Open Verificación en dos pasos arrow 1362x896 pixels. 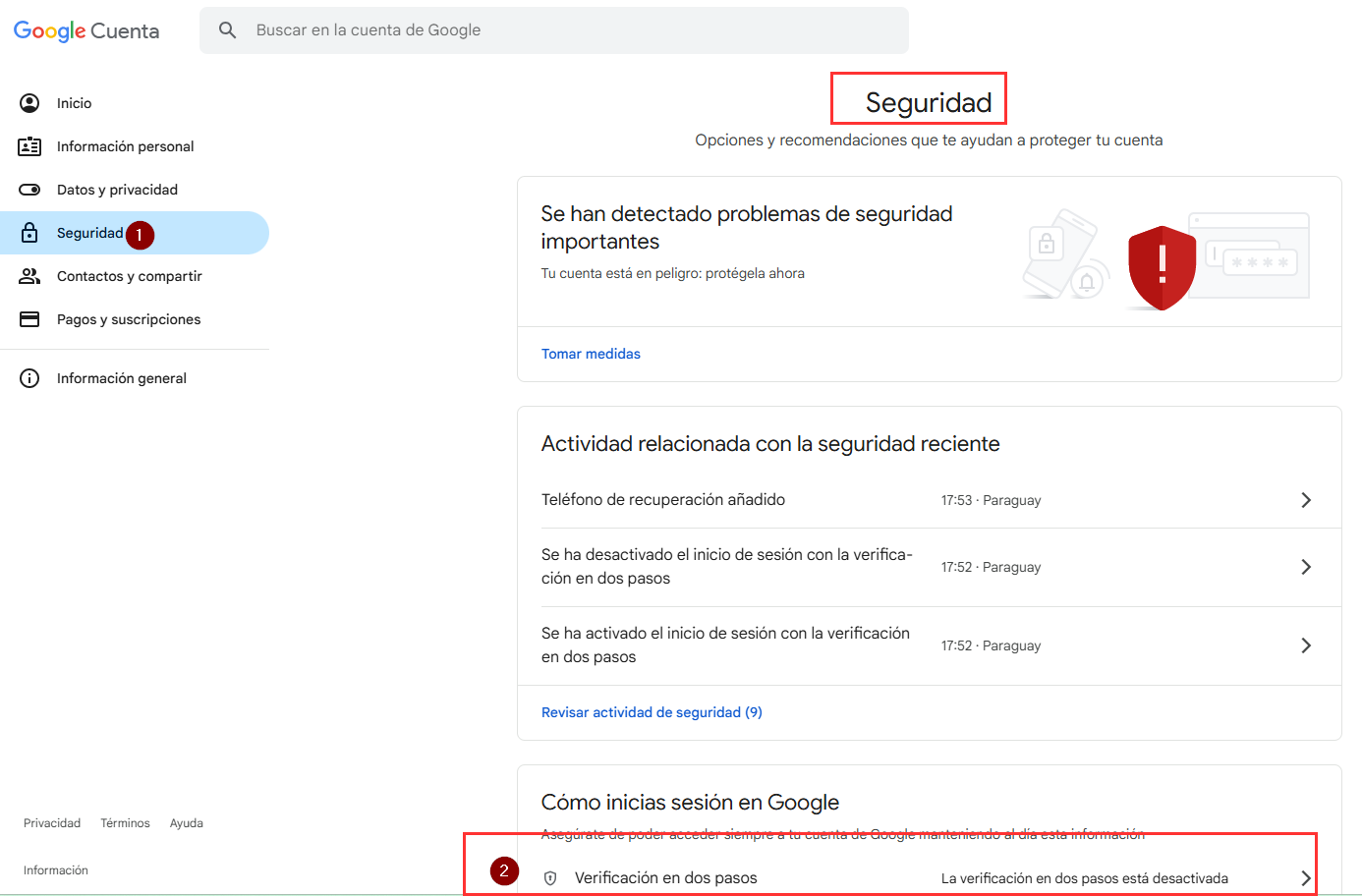[1306, 878]
